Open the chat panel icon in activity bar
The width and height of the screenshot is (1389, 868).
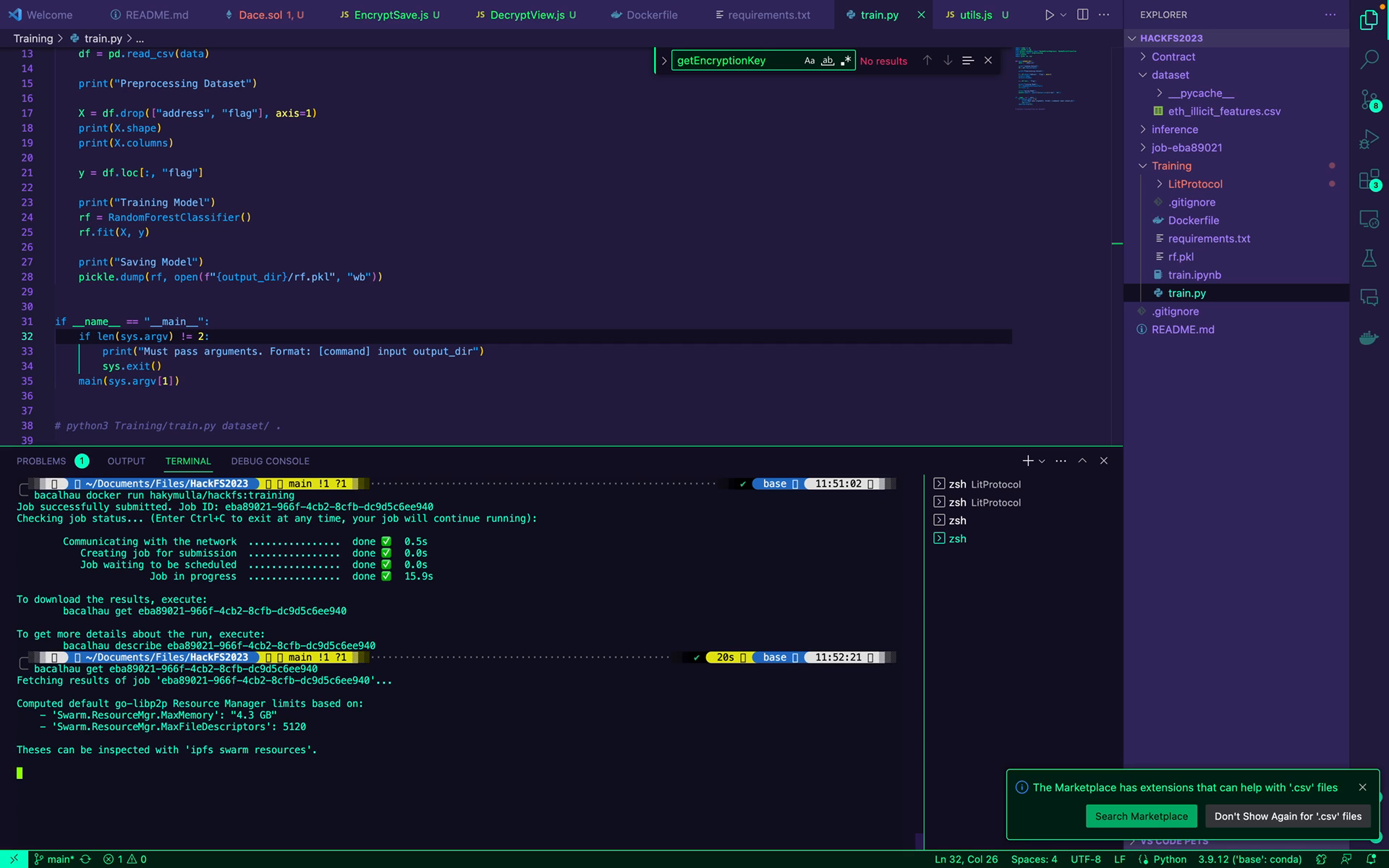click(x=1369, y=297)
